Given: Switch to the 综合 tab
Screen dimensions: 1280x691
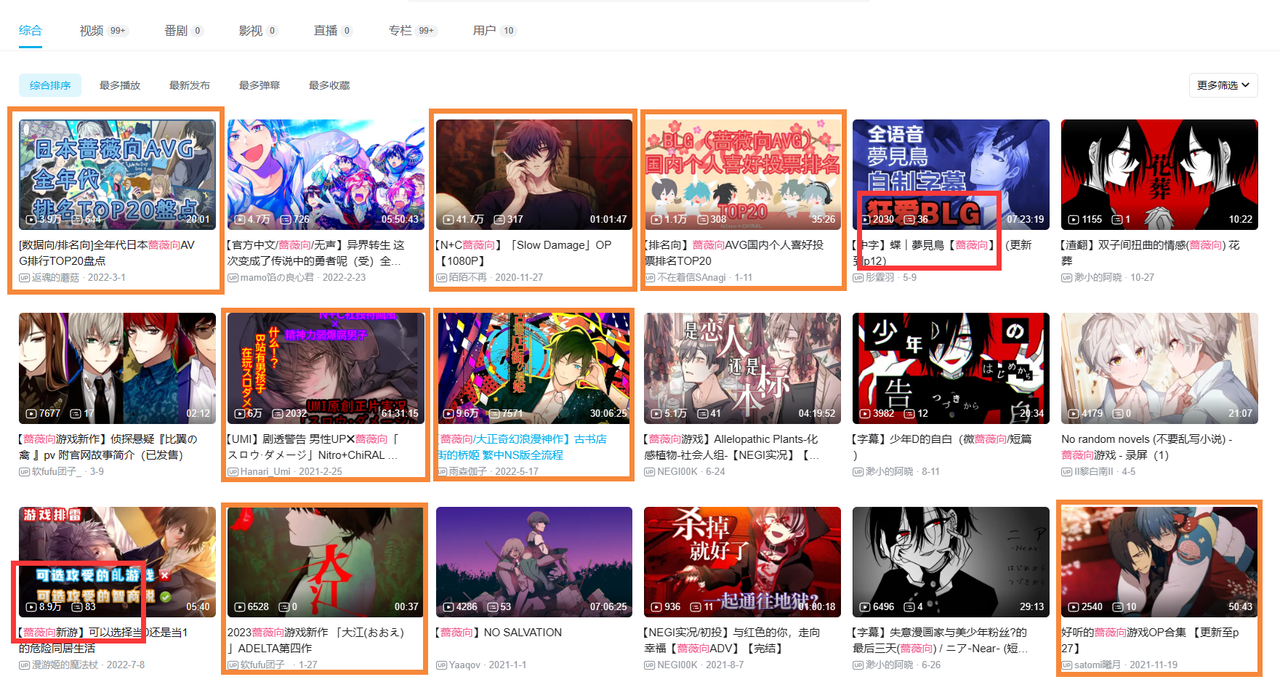Looking at the screenshot, I should coord(30,31).
